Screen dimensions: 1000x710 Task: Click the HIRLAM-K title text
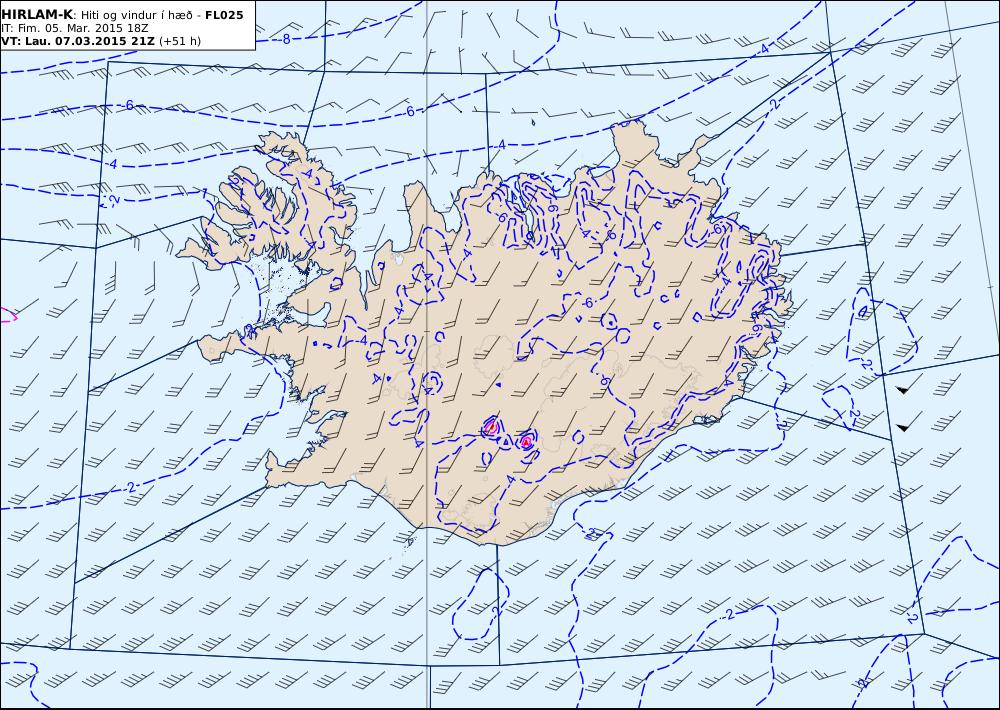pos(36,15)
